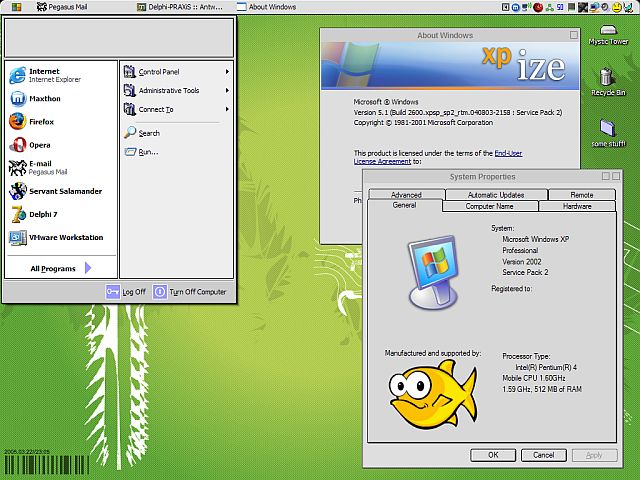This screenshot has width=640, height=480.
Task: Click the green network nodes tray icon
Action: point(550,7)
